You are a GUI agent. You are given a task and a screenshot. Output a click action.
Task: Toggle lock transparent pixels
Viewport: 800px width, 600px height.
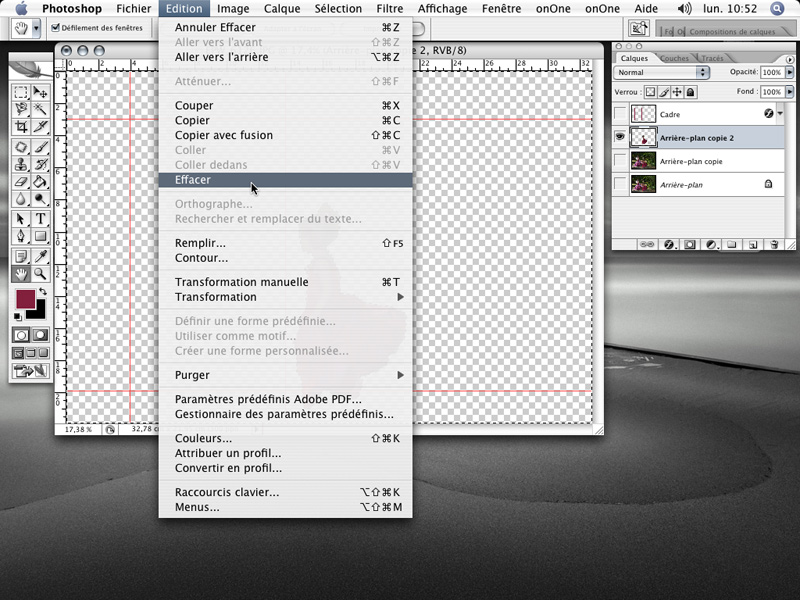pyautogui.click(x=650, y=92)
